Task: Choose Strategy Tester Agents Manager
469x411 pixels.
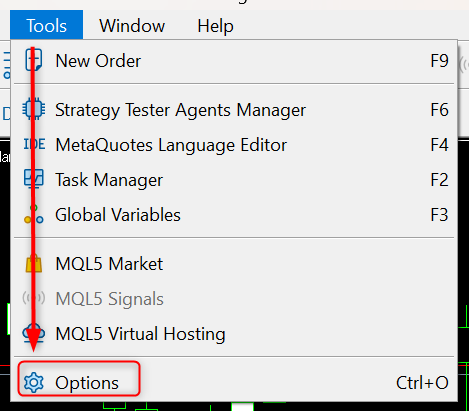Action: pyautogui.click(x=234, y=109)
